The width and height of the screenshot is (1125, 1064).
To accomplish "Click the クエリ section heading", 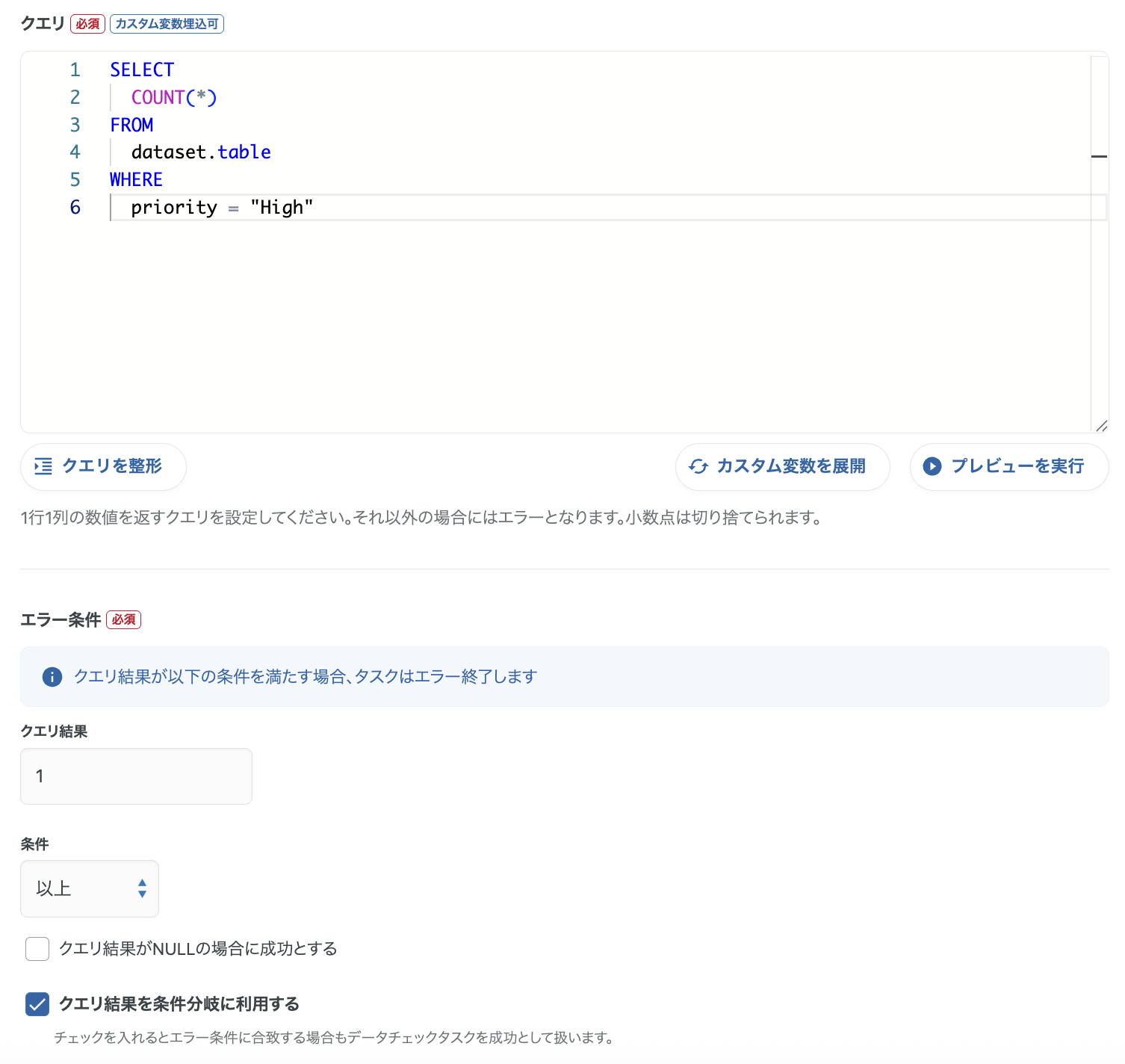I will click(x=41, y=23).
